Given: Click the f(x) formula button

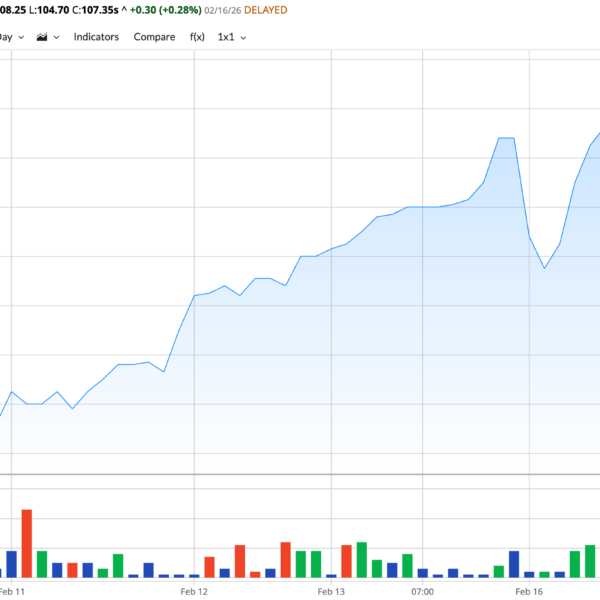Looking at the screenshot, I should (196, 37).
